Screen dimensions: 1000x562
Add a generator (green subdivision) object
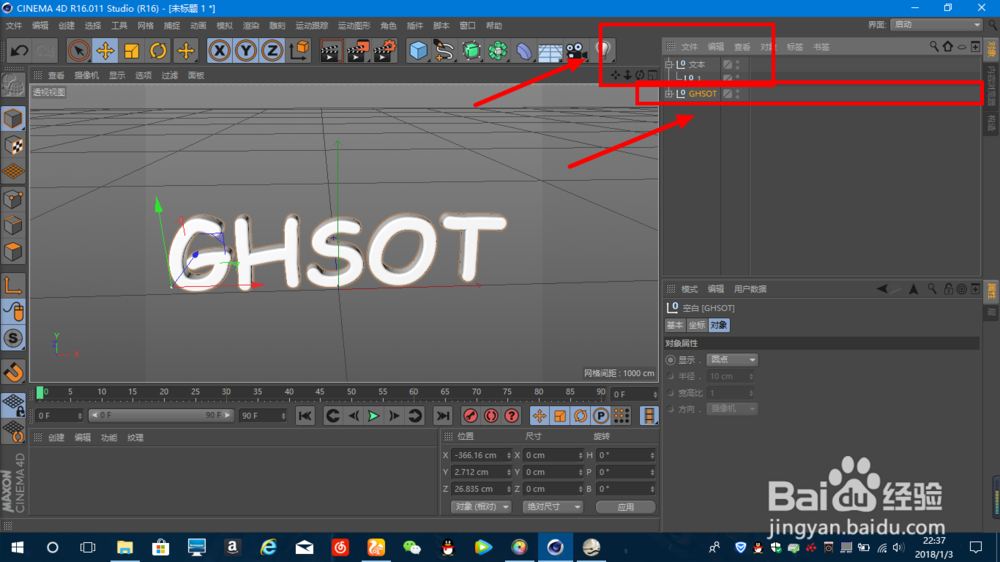pos(471,50)
